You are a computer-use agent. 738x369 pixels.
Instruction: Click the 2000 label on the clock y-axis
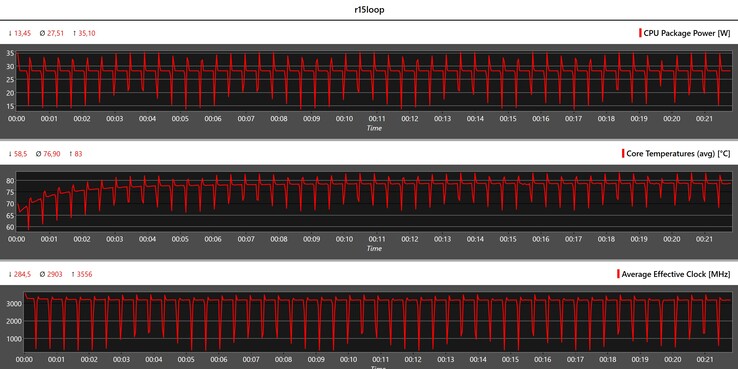[14, 321]
